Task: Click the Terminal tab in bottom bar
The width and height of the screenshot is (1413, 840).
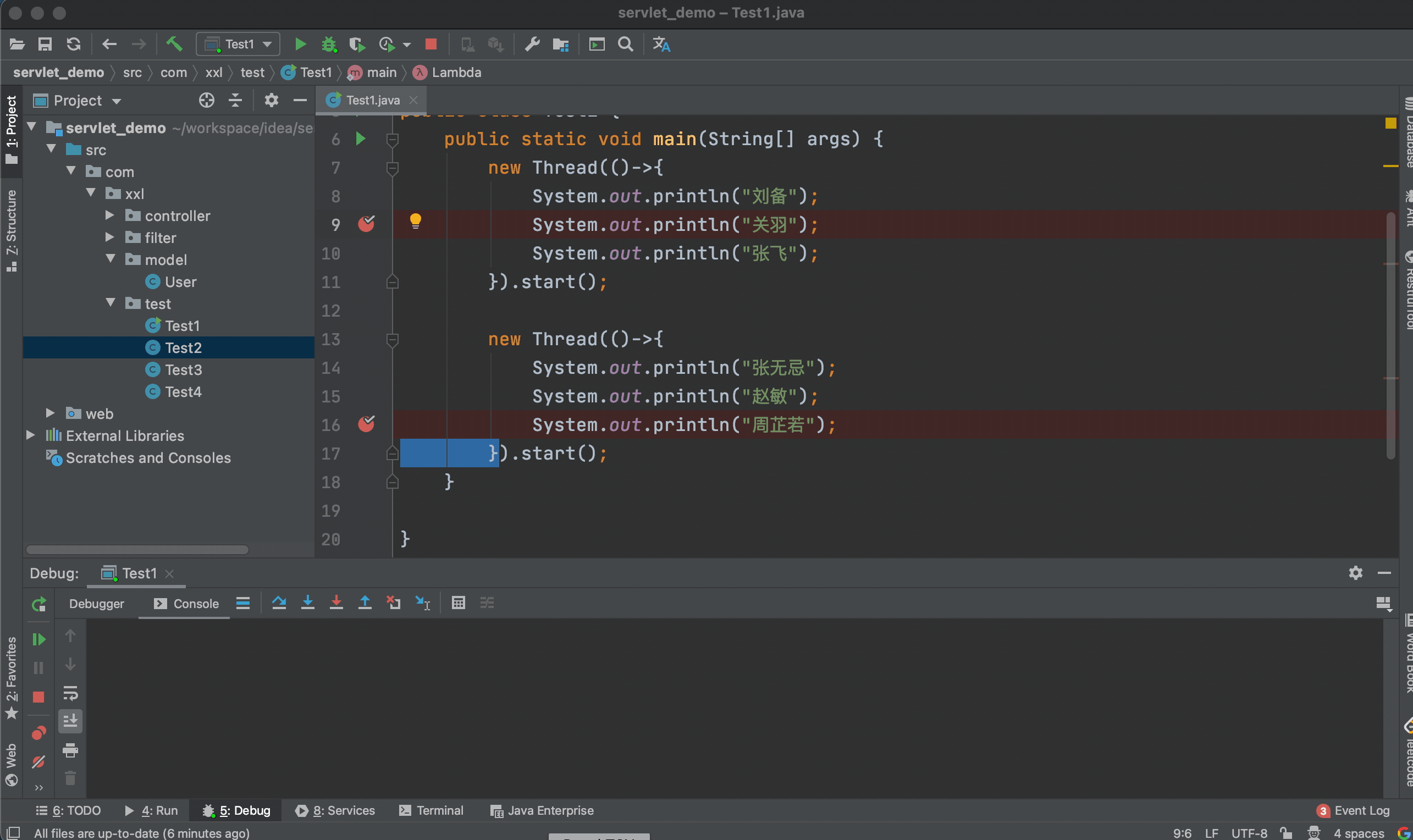Action: tap(440, 810)
